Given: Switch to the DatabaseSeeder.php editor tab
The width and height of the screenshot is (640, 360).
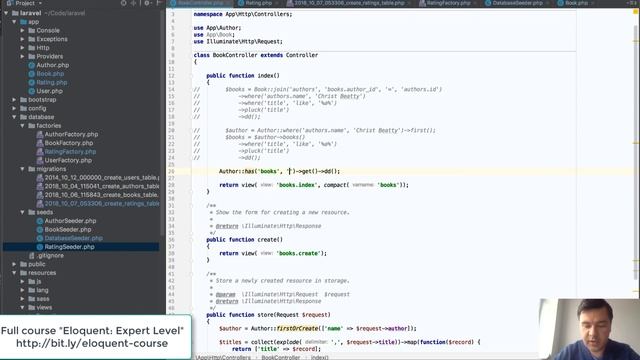Looking at the screenshot, I should tap(517, 3).
